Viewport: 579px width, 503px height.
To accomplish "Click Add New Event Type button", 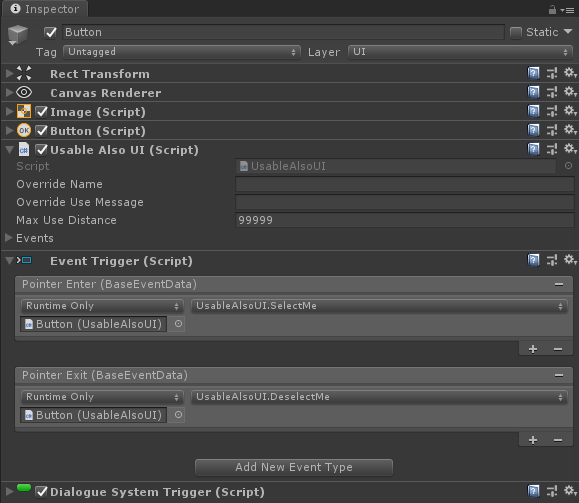I will click(x=294, y=467).
